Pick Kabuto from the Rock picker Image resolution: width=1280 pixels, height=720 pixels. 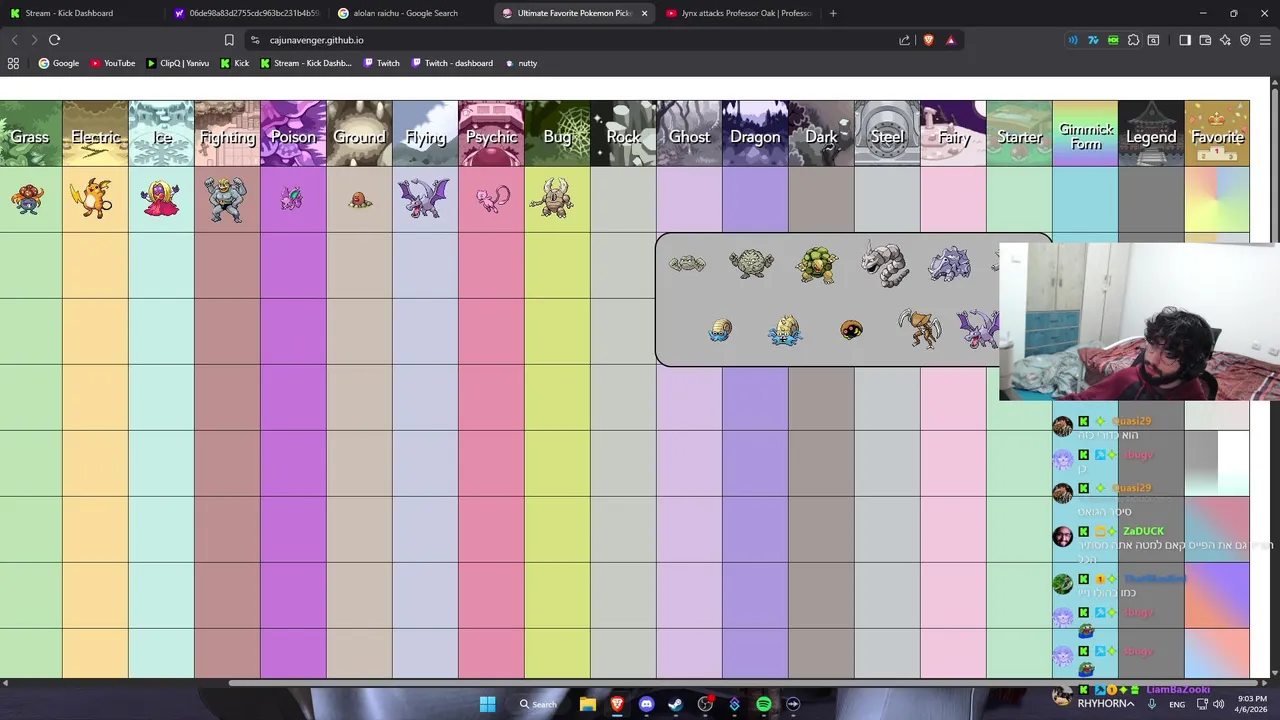(851, 330)
